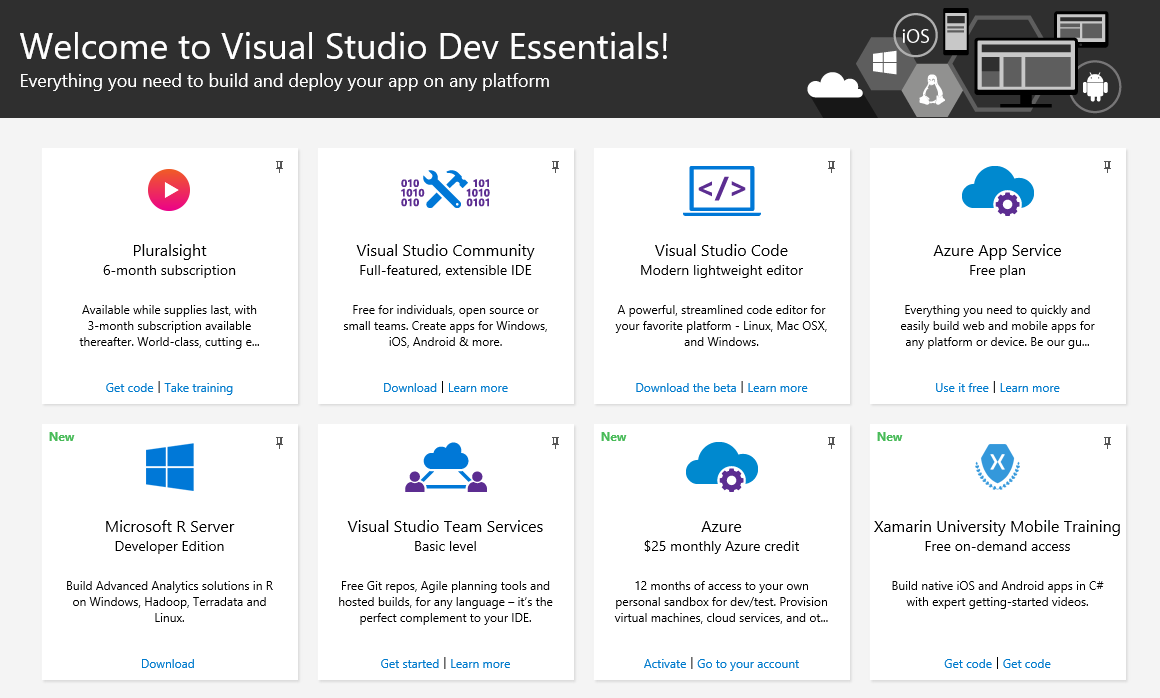The height and width of the screenshot is (698, 1160).
Task: Click the 'Modern lightweight editor' subtitle
Action: 721,271
